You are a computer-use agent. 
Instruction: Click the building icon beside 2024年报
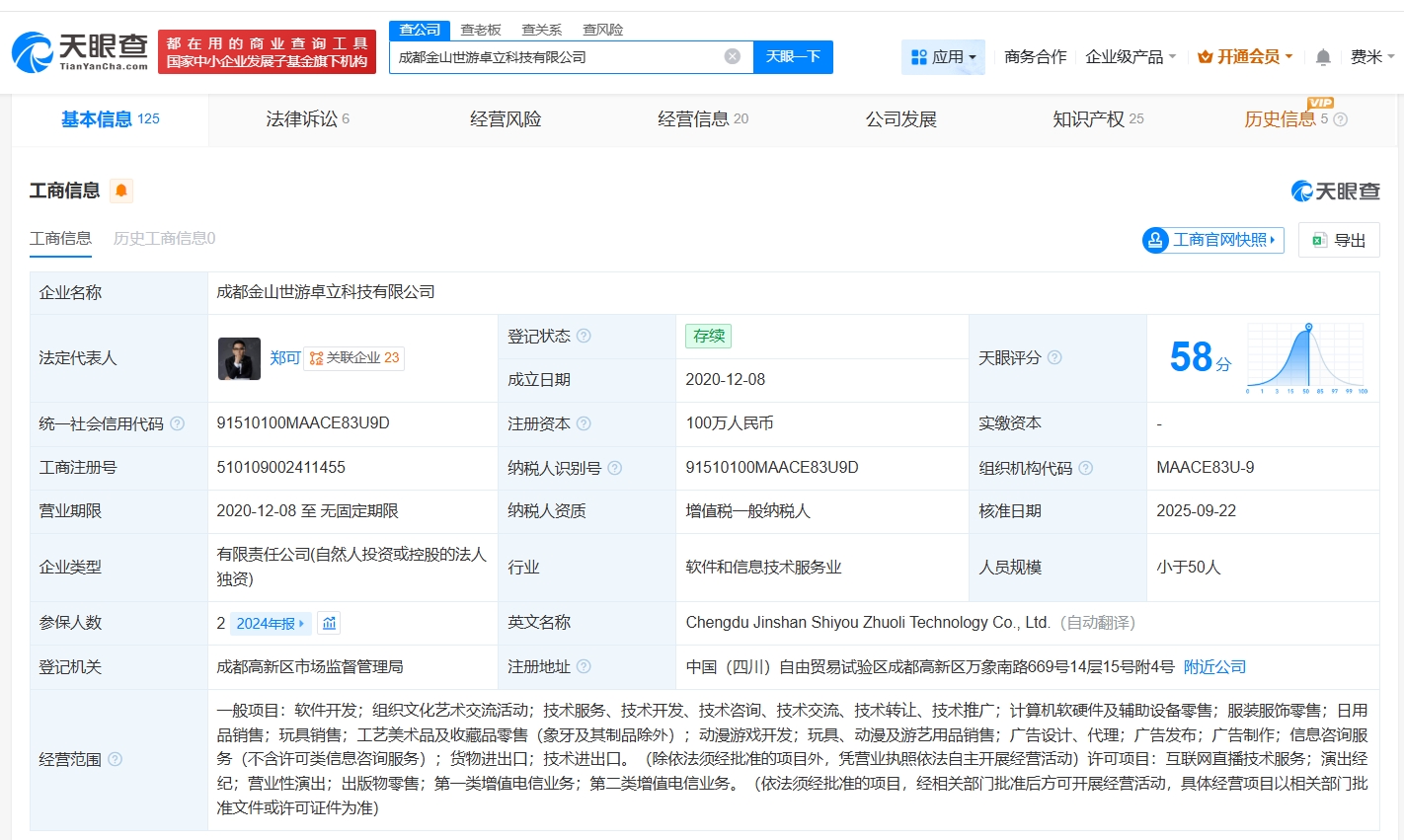click(330, 623)
